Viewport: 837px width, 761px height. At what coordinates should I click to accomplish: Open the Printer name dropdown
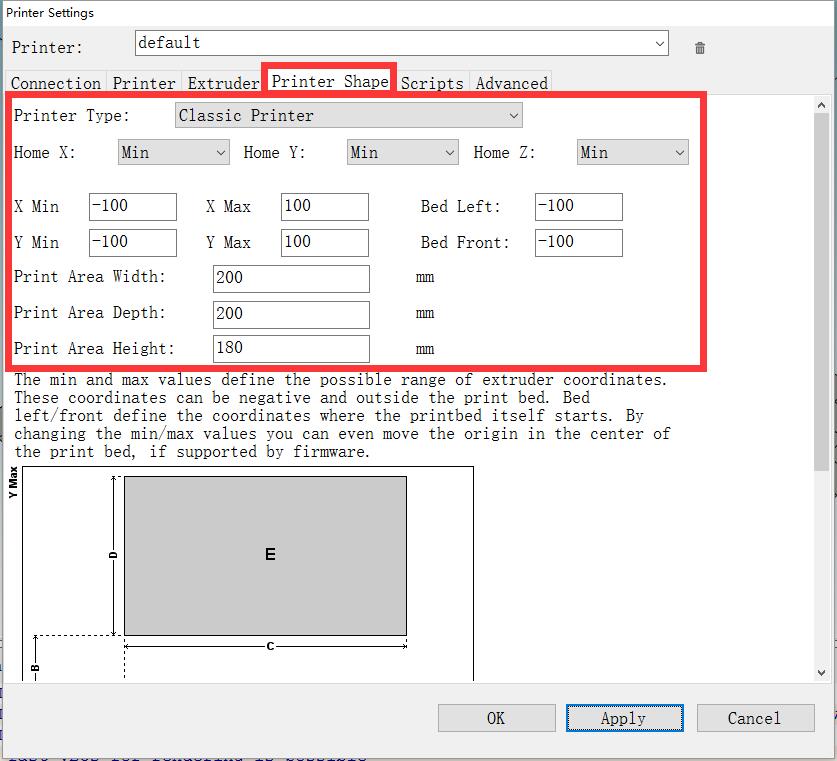660,44
